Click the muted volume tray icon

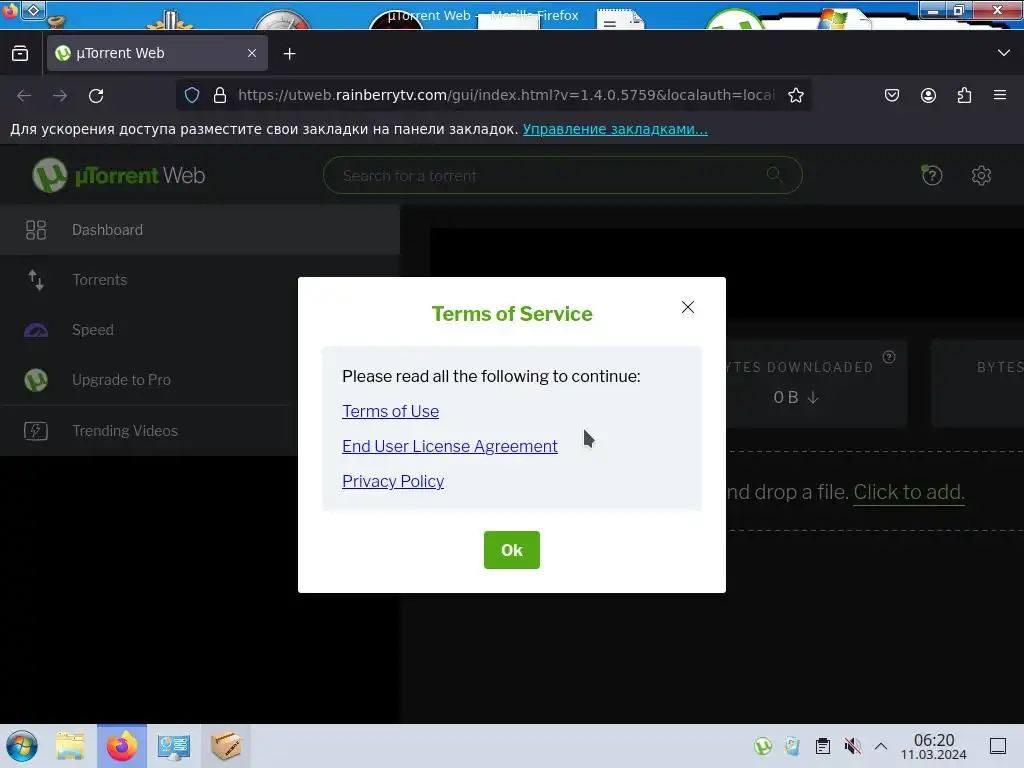[852, 746]
